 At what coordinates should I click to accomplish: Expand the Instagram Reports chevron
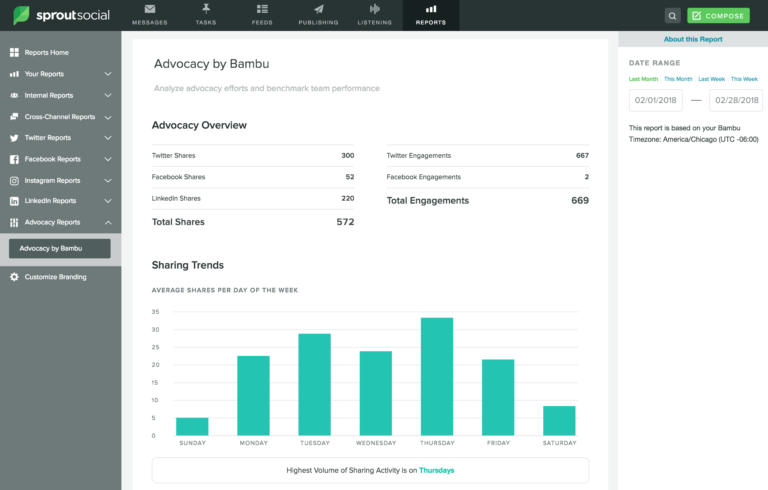[108, 181]
